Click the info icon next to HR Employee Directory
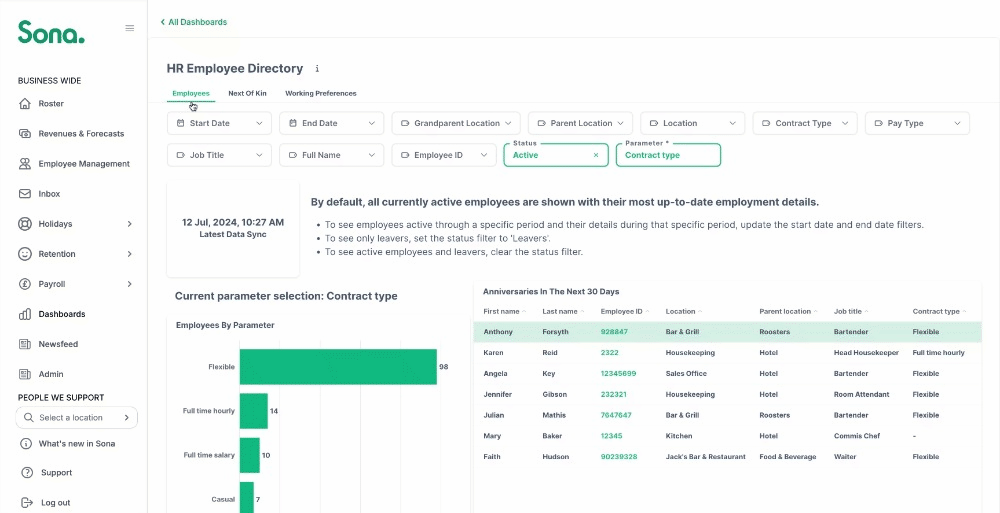This screenshot has width=1000, height=513. click(317, 69)
